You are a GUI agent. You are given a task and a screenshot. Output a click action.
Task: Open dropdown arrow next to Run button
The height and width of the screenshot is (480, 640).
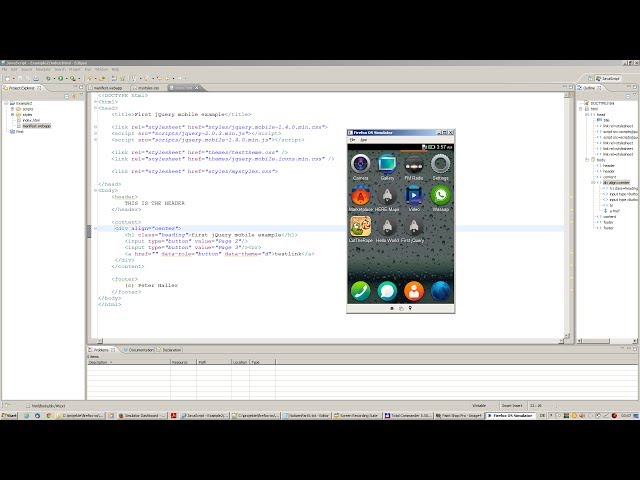pos(66,78)
